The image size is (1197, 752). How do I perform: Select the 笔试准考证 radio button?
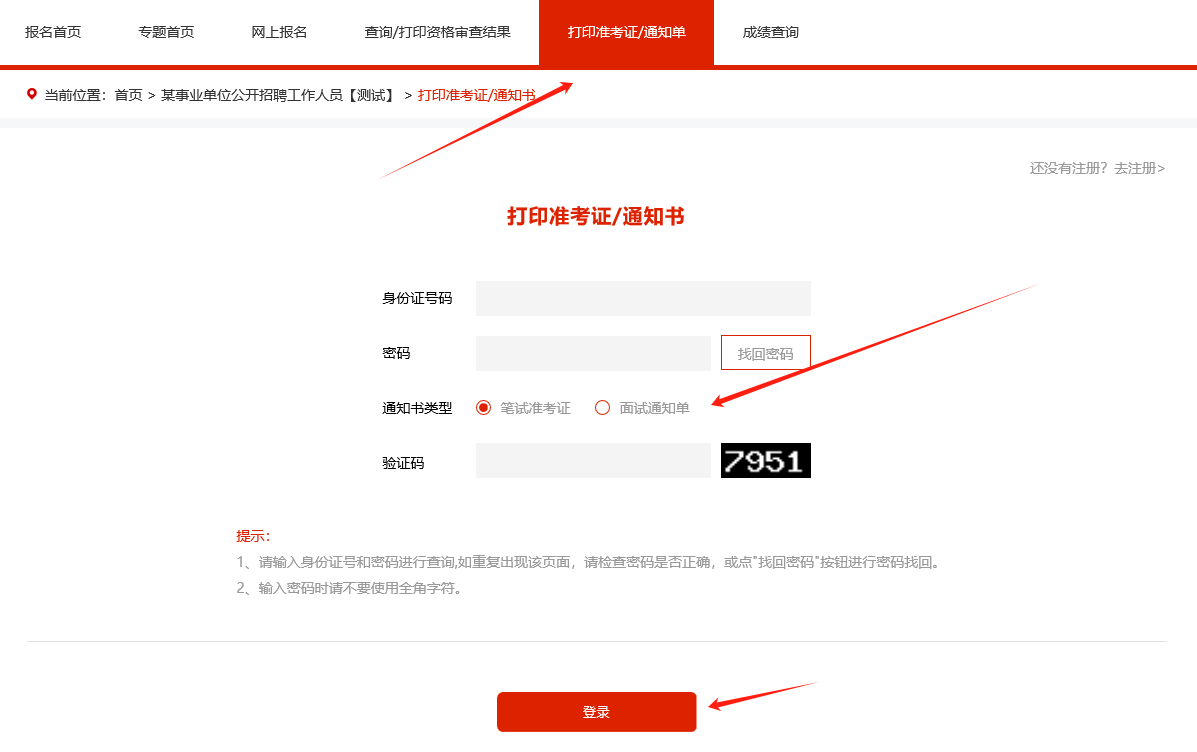[483, 408]
